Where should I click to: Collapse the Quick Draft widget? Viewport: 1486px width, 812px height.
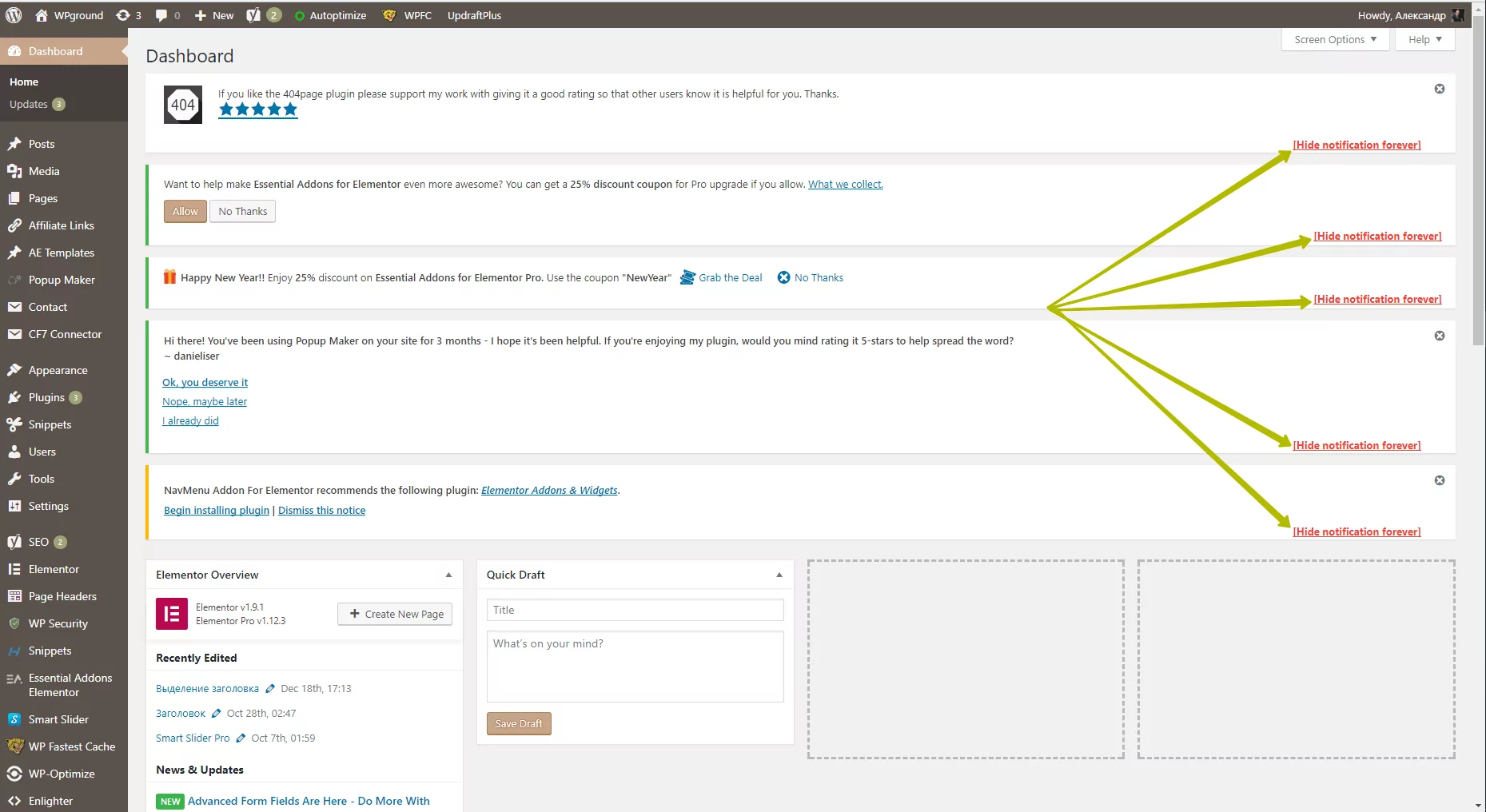tap(779, 575)
